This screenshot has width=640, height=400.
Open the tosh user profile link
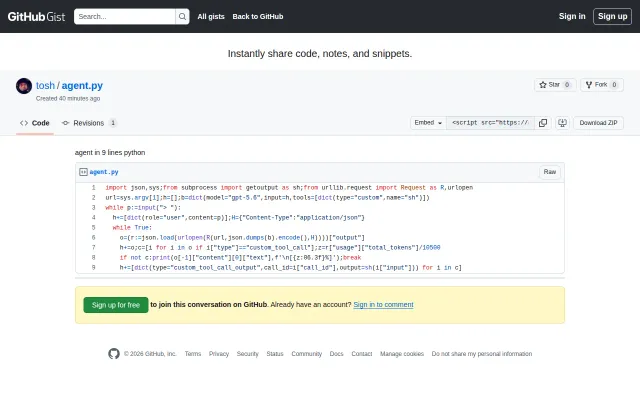pos(45,86)
